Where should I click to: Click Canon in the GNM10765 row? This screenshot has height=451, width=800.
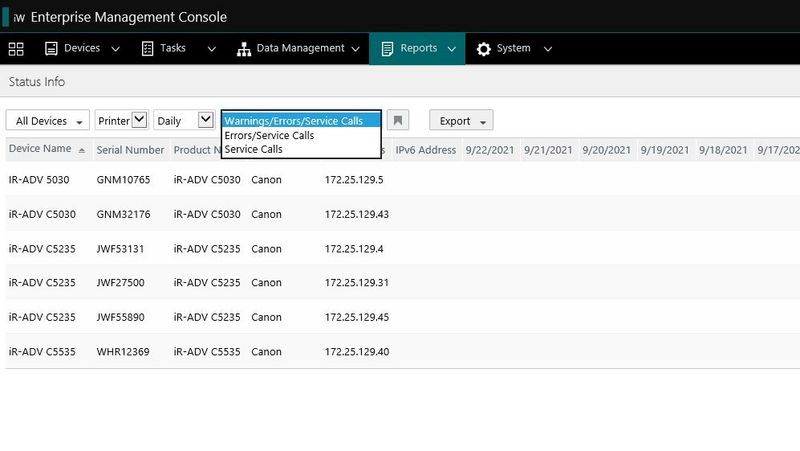pyautogui.click(x=266, y=180)
